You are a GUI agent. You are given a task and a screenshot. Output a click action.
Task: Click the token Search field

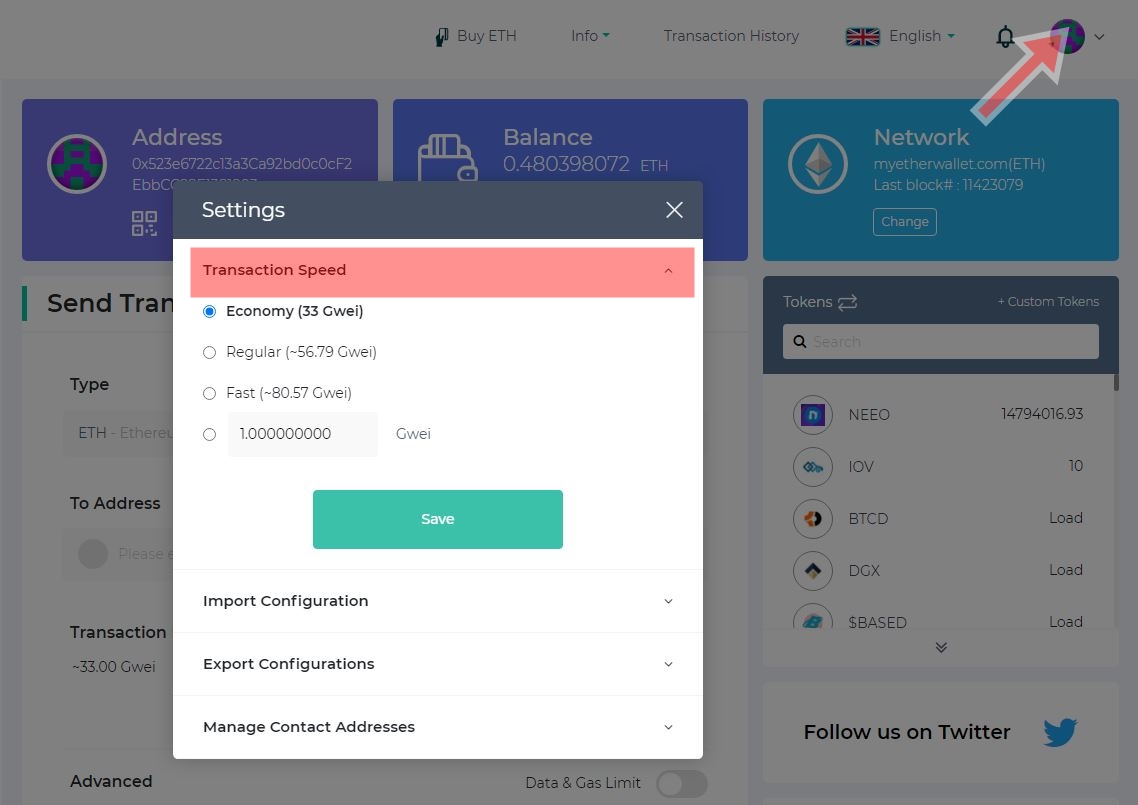[941, 341]
